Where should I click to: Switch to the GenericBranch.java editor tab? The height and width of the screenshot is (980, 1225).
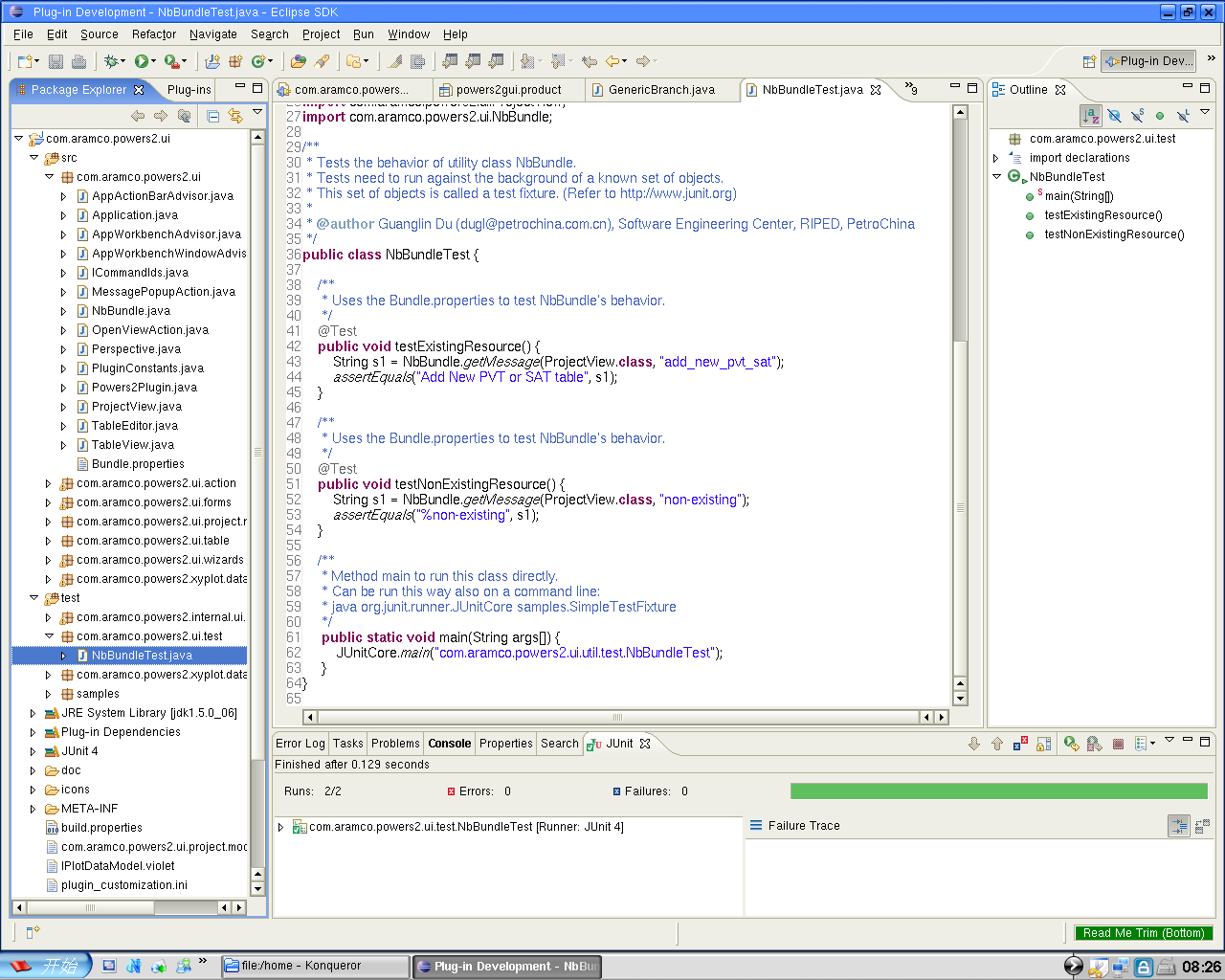pos(661,90)
